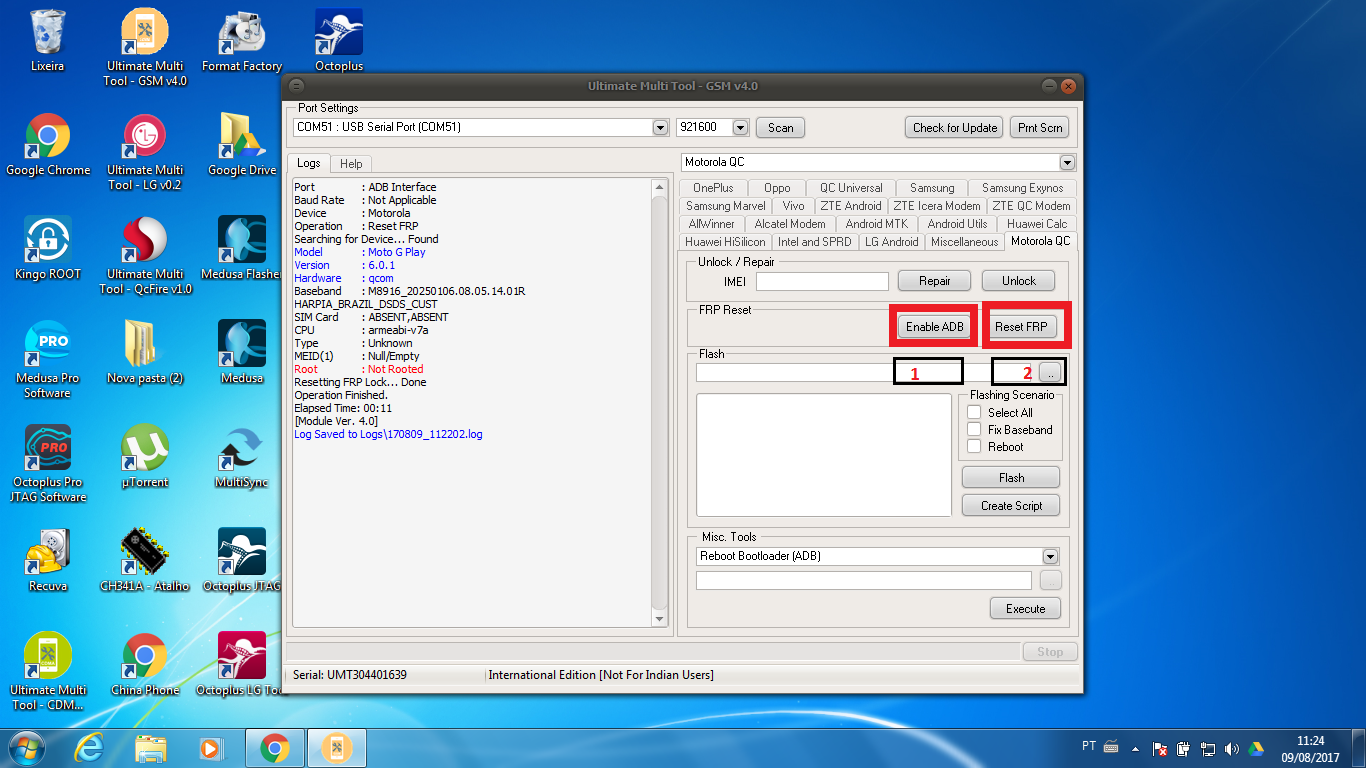Click the Misc. Tools parameter input field

tap(864, 581)
